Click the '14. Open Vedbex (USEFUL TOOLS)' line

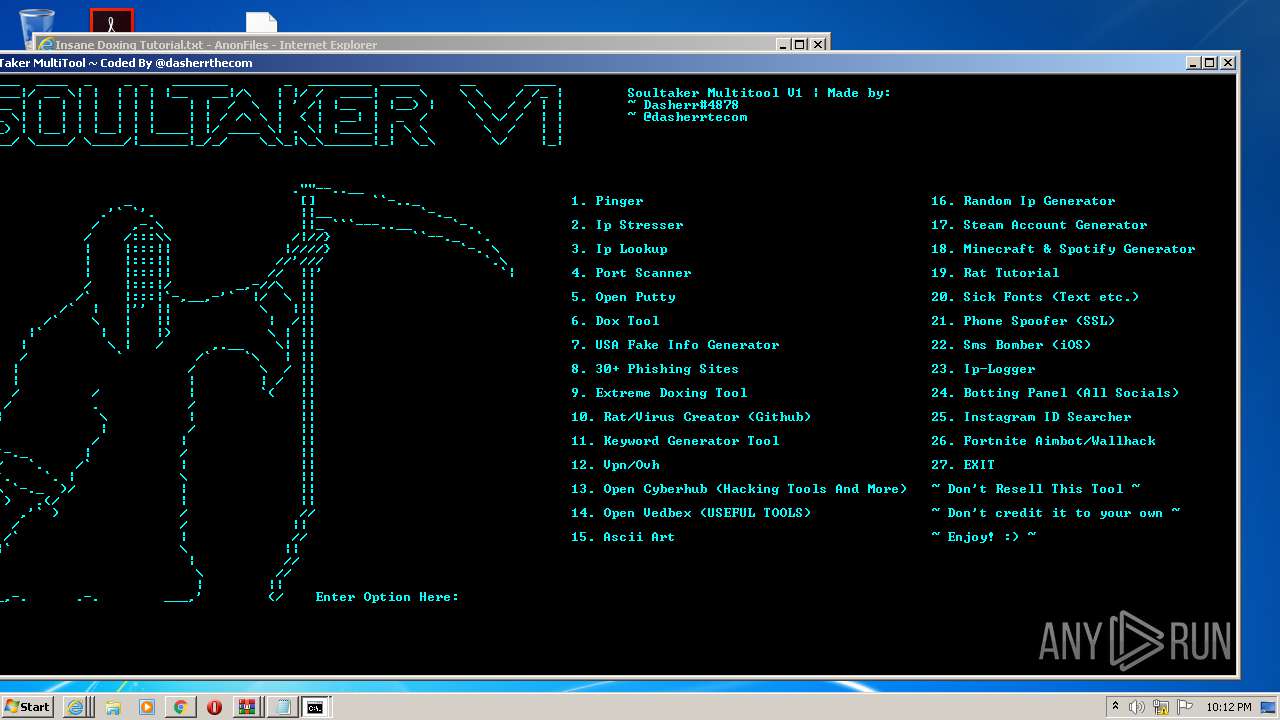pos(691,513)
